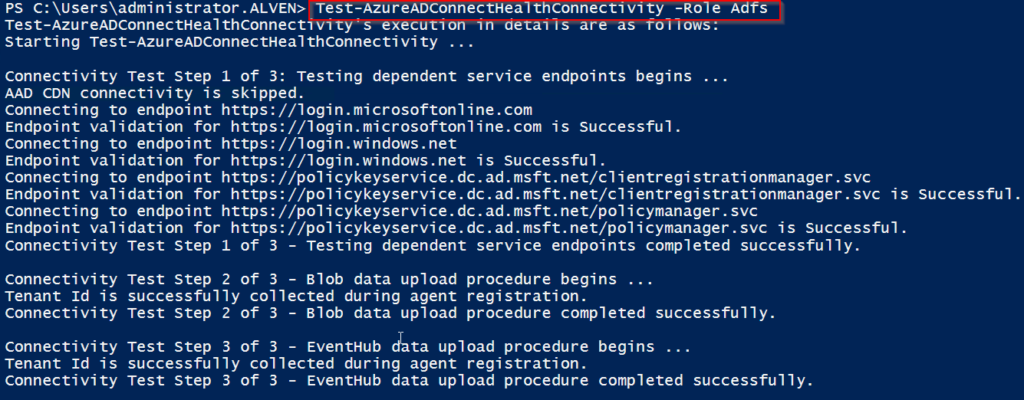Click the clientregistrationmanager.svc connecting endpoint URL
1024x400 pixels.
click(x=546, y=178)
